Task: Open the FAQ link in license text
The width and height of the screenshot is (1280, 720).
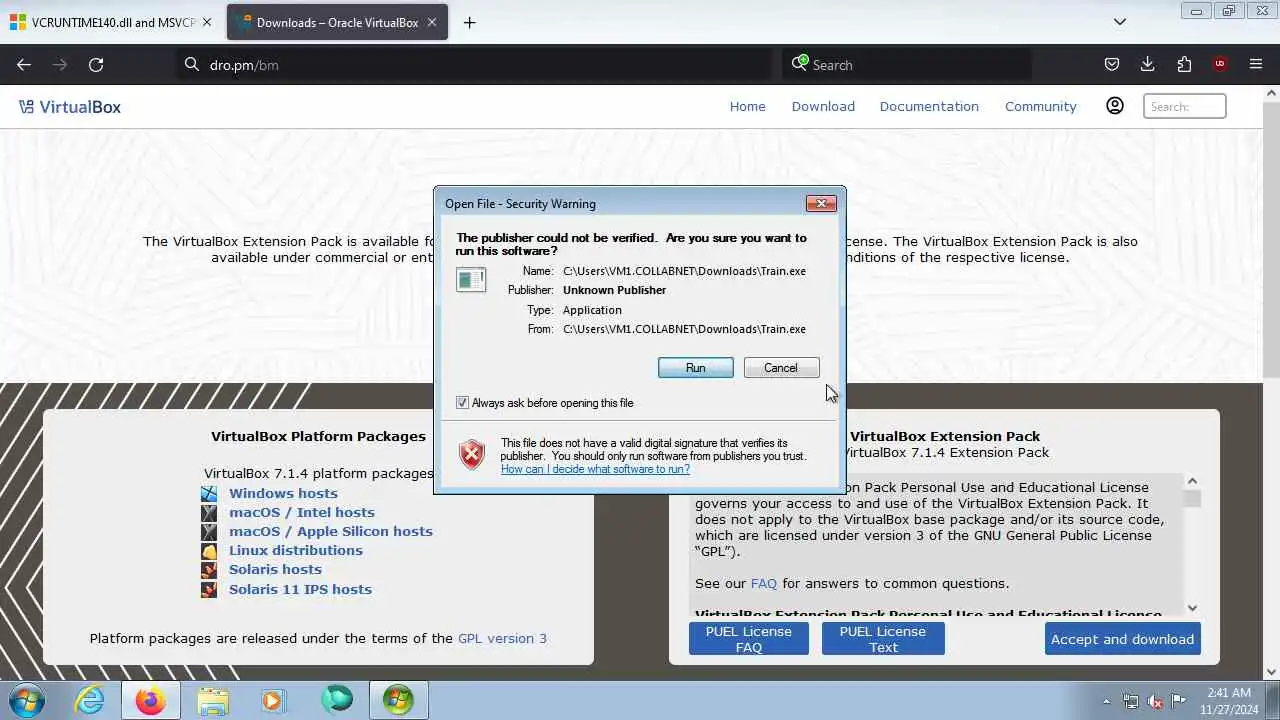Action: [763, 583]
